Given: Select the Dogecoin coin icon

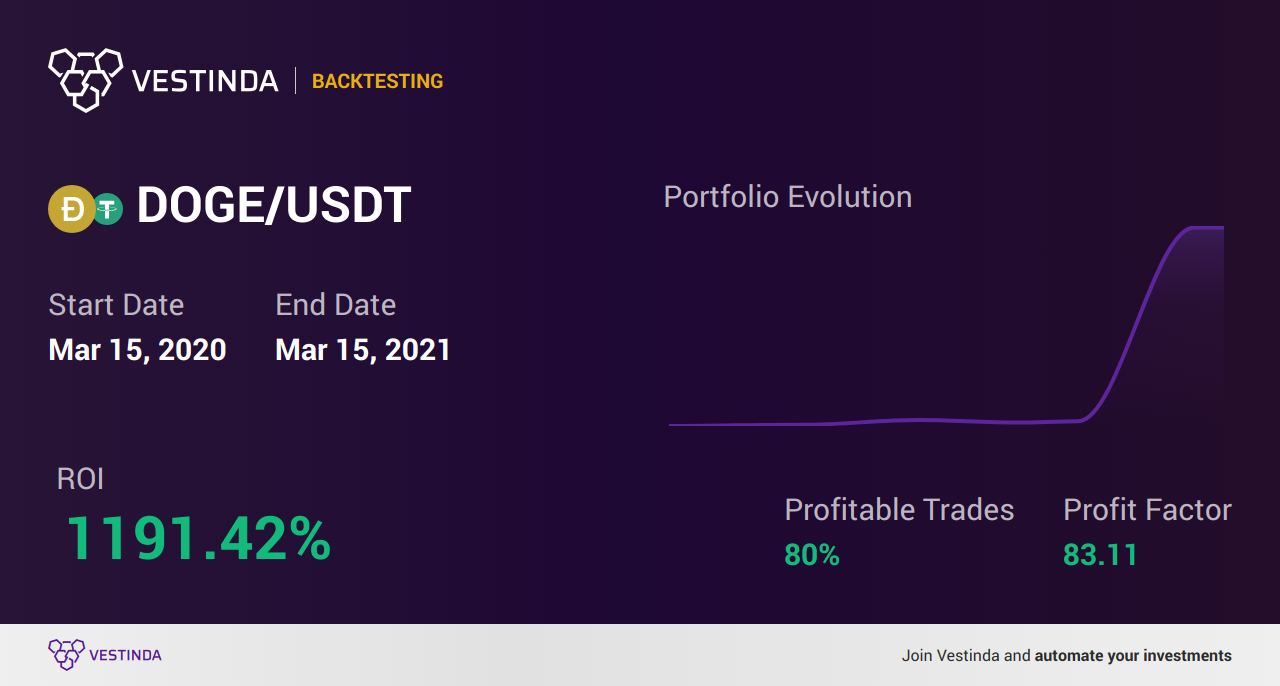Looking at the screenshot, I should pos(72,209).
